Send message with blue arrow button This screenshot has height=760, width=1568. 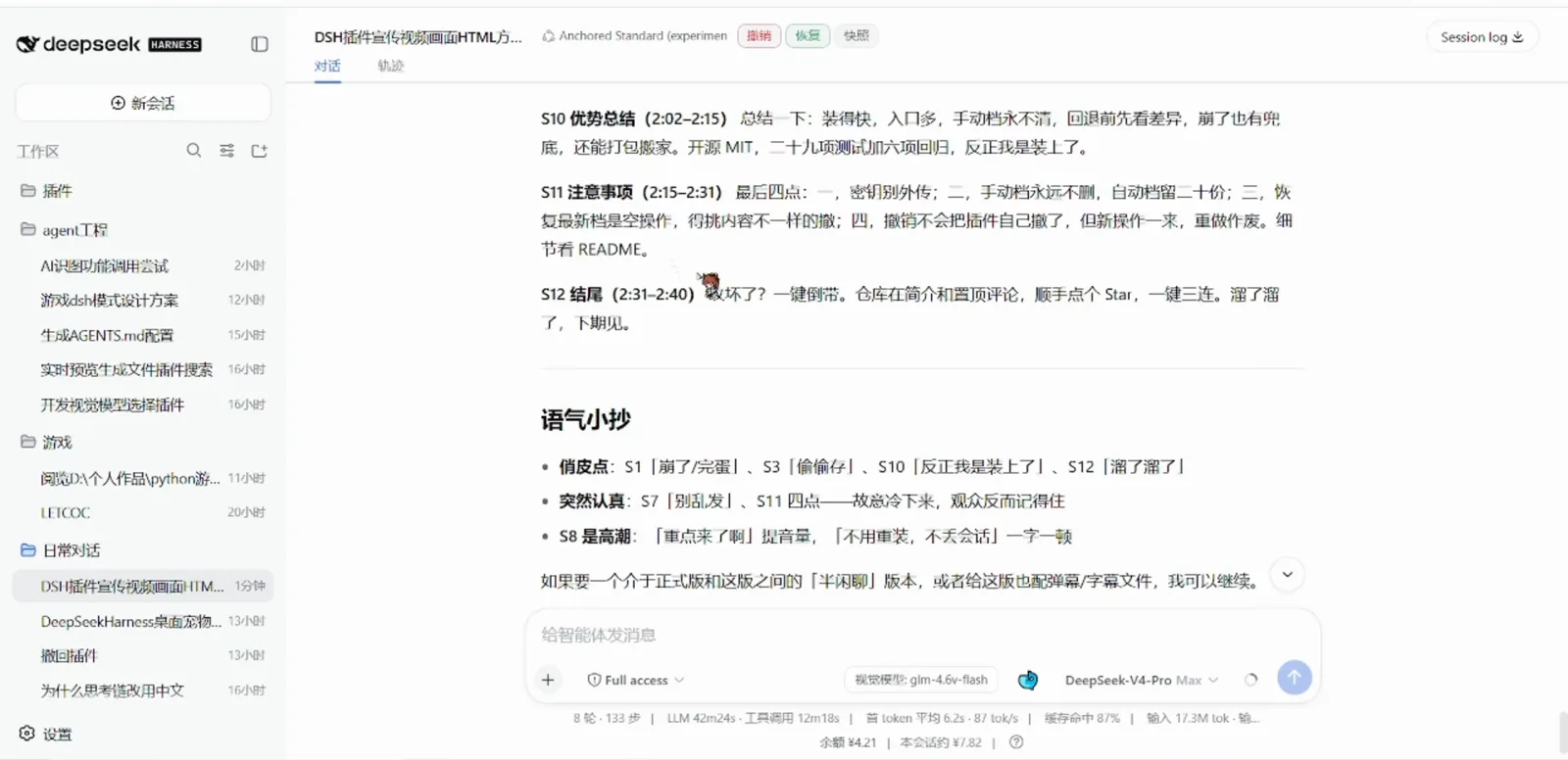pyautogui.click(x=1295, y=677)
